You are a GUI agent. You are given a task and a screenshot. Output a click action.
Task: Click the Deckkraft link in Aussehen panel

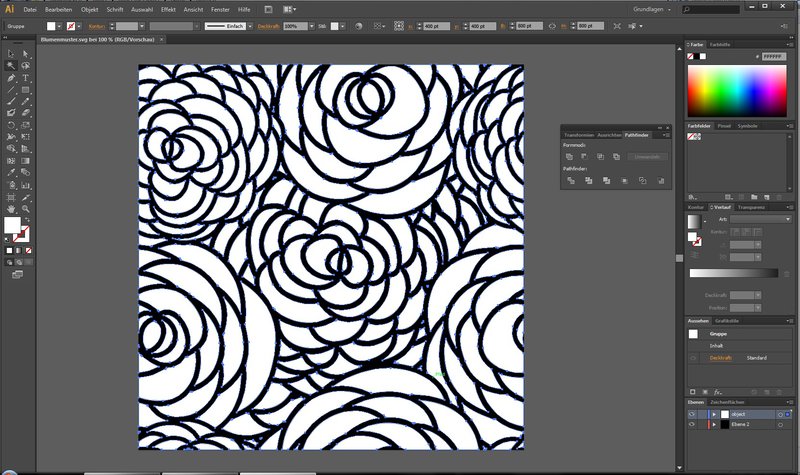pyautogui.click(x=720, y=358)
